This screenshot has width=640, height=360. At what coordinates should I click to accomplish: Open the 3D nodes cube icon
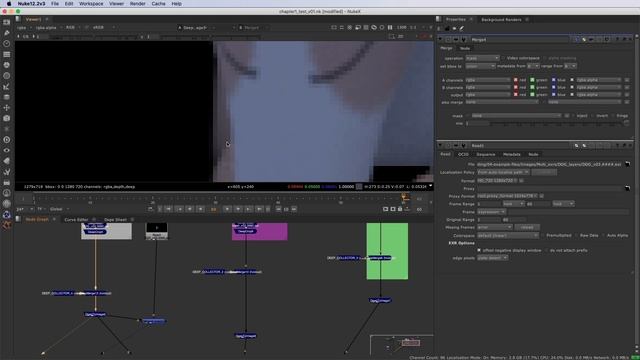[7, 118]
